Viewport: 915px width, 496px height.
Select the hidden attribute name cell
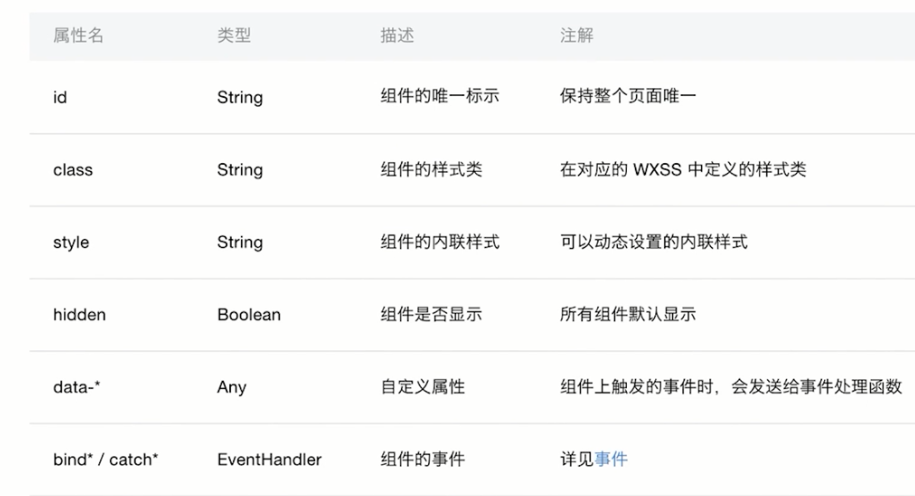[79, 315]
